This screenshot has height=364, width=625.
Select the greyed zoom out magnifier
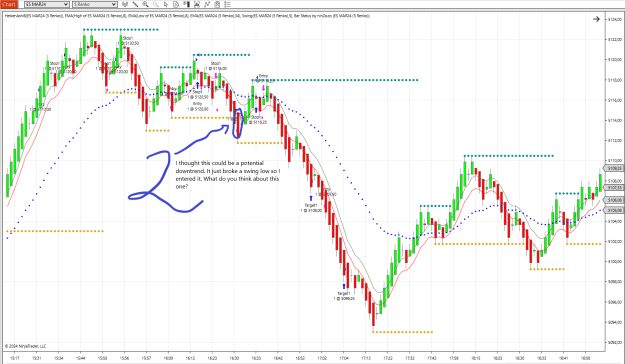coord(156,4)
